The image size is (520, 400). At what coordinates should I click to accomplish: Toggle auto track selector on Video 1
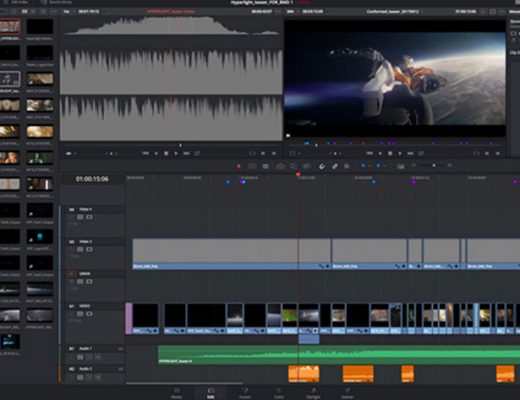coord(80,314)
